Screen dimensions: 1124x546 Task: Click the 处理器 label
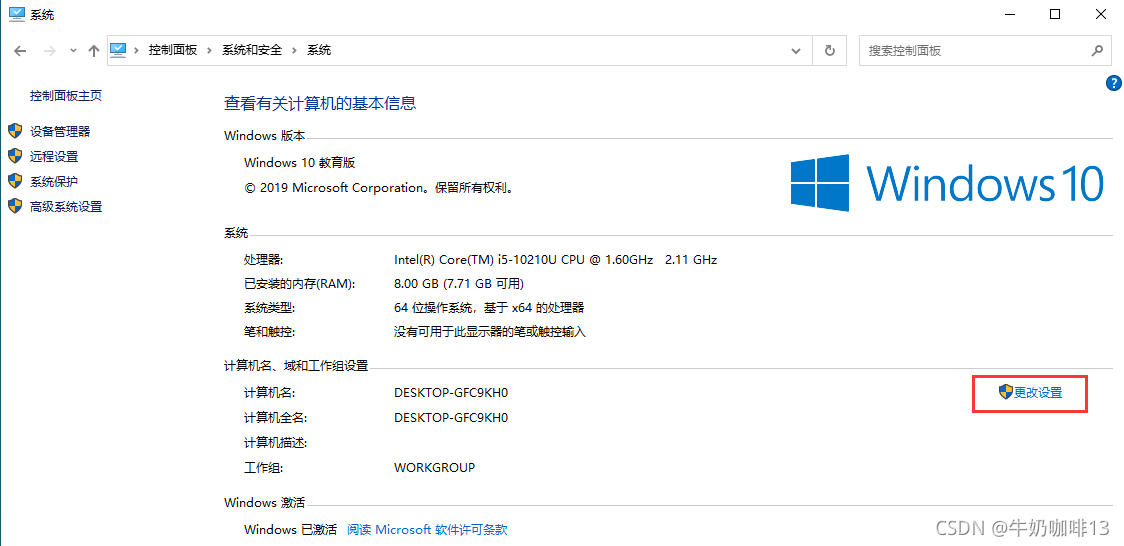tap(263, 259)
